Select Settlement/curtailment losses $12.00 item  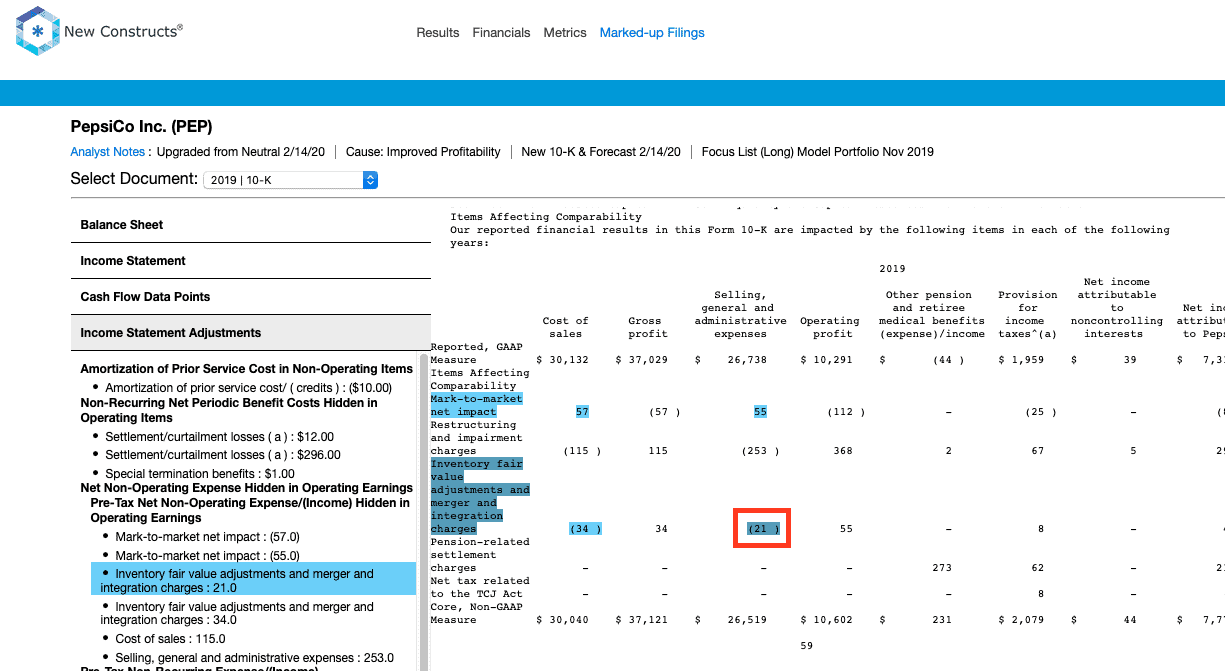click(219, 437)
